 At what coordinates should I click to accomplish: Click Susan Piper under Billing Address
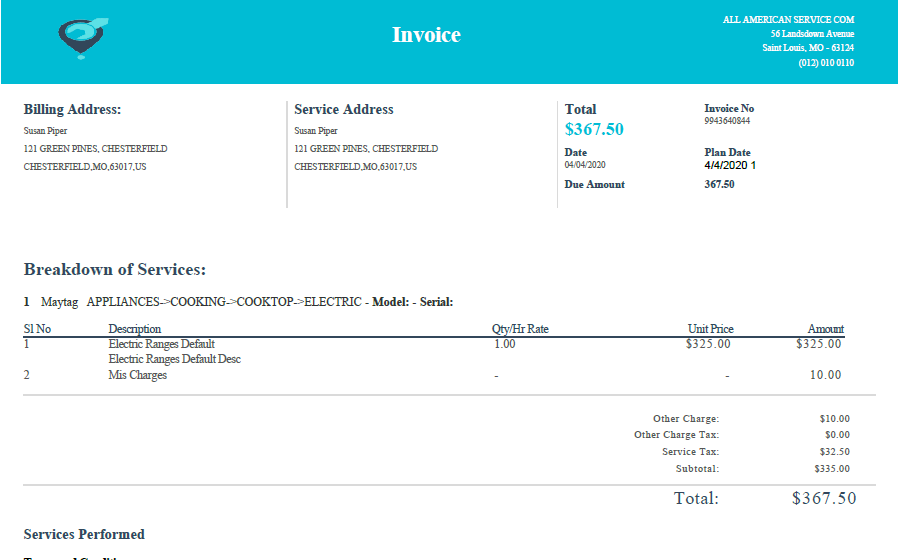[45, 131]
